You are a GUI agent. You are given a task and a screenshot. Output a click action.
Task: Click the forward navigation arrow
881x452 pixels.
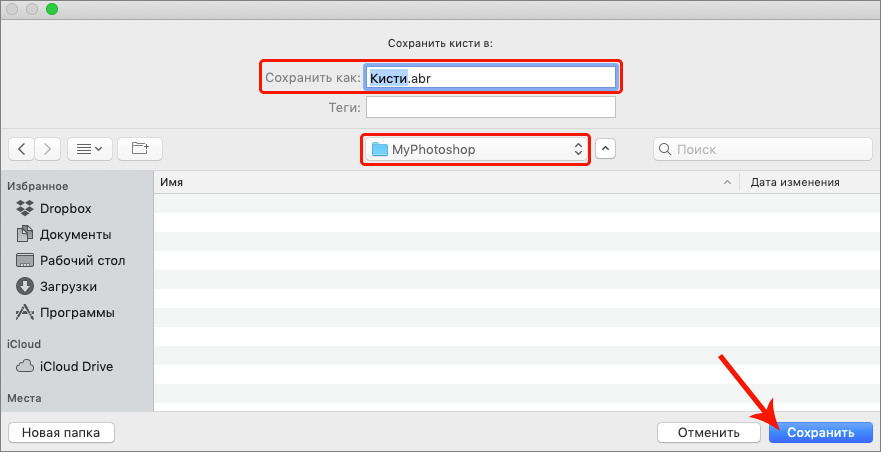coord(48,149)
